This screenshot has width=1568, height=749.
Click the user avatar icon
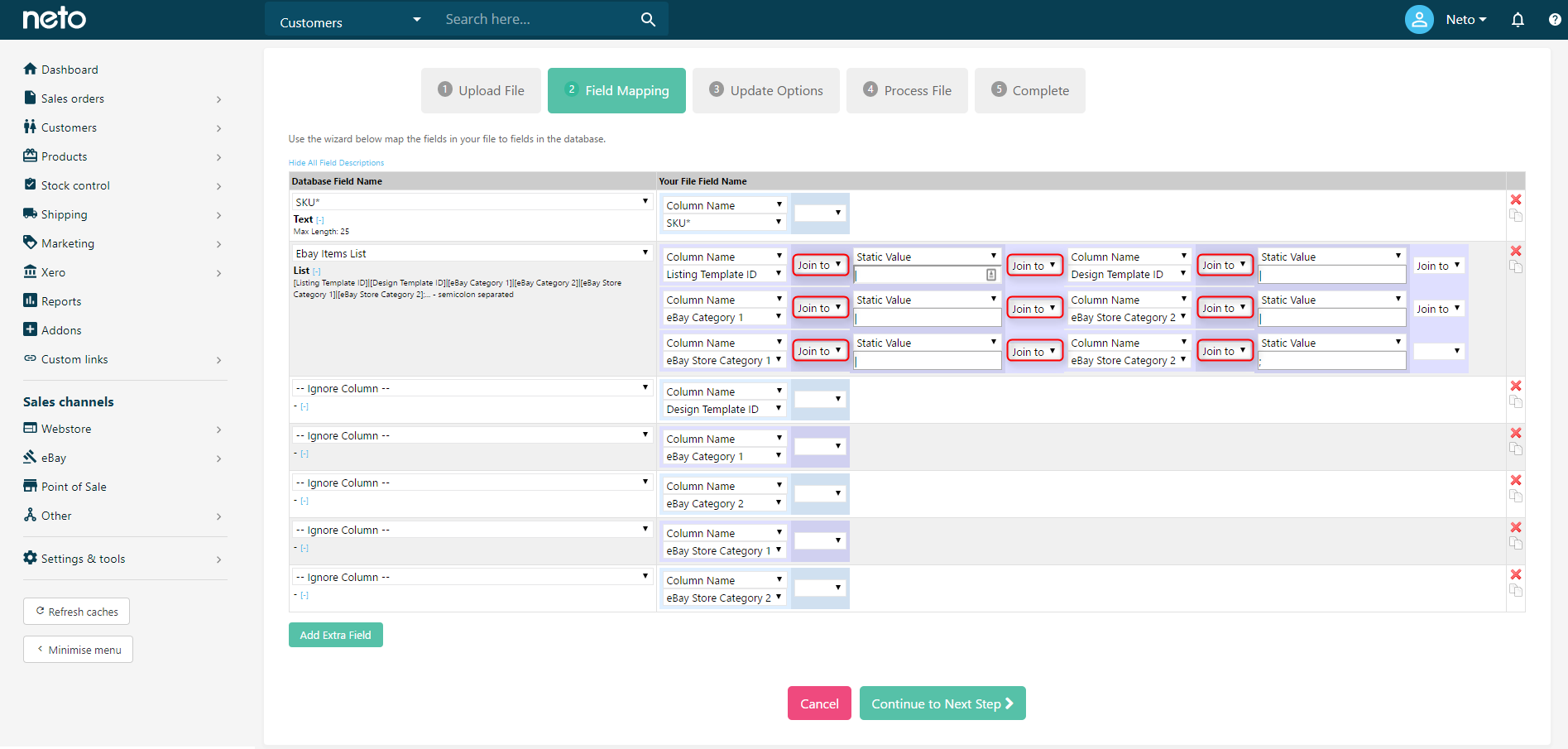pyautogui.click(x=1419, y=19)
